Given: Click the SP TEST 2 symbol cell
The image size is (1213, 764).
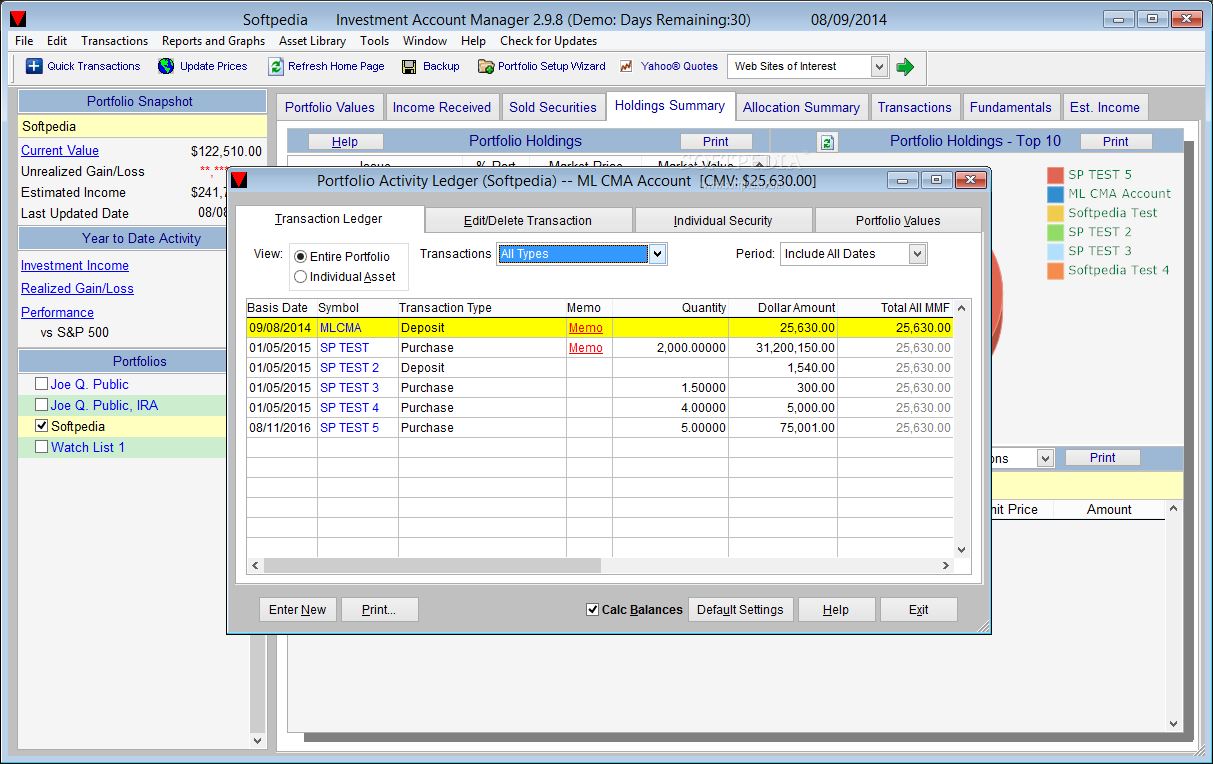Looking at the screenshot, I should pyautogui.click(x=357, y=368).
